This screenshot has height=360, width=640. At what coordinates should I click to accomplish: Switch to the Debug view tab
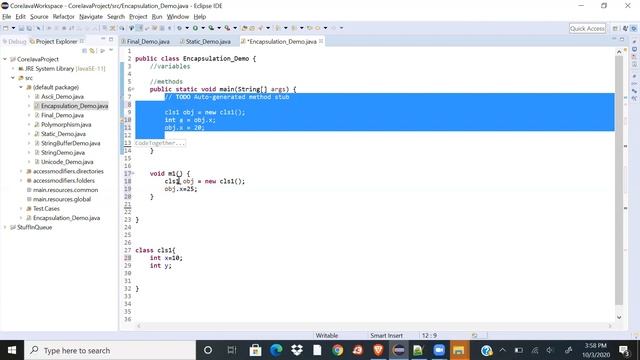click(14, 42)
